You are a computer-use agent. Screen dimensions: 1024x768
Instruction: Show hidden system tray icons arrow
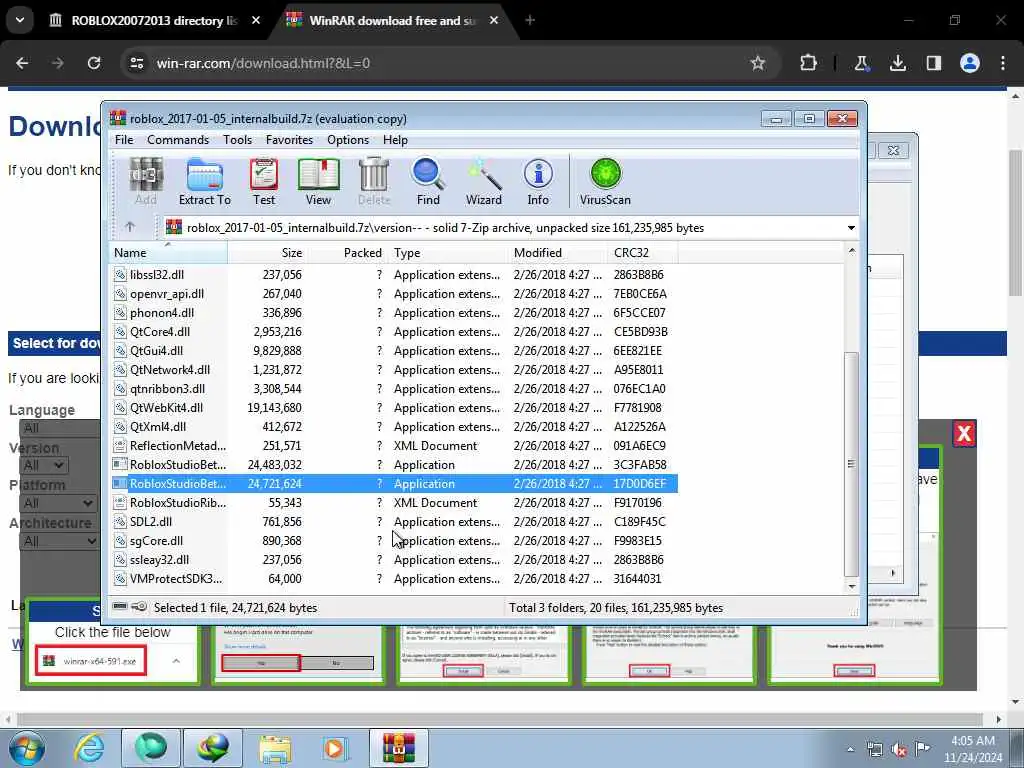[x=850, y=750]
